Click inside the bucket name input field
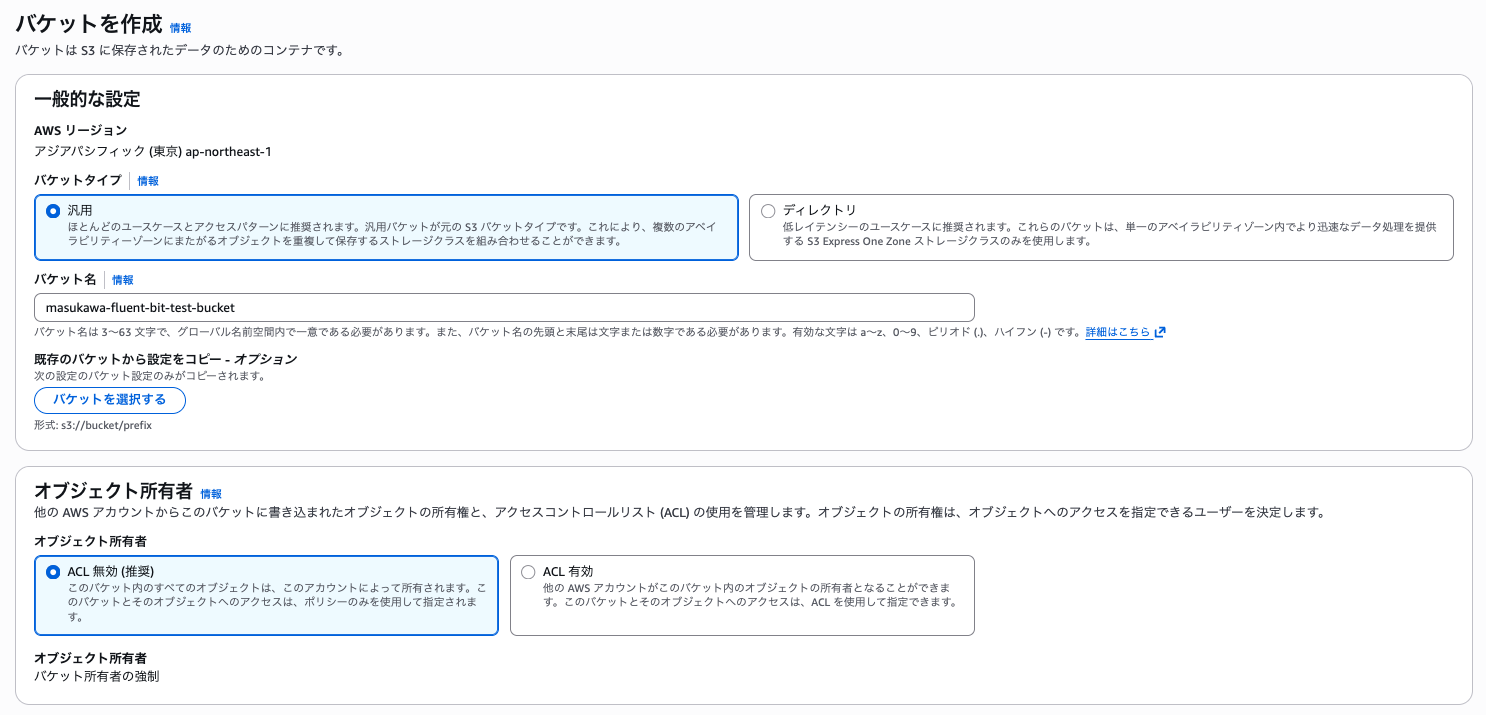Viewport: 1486px width, 715px height. coord(500,307)
